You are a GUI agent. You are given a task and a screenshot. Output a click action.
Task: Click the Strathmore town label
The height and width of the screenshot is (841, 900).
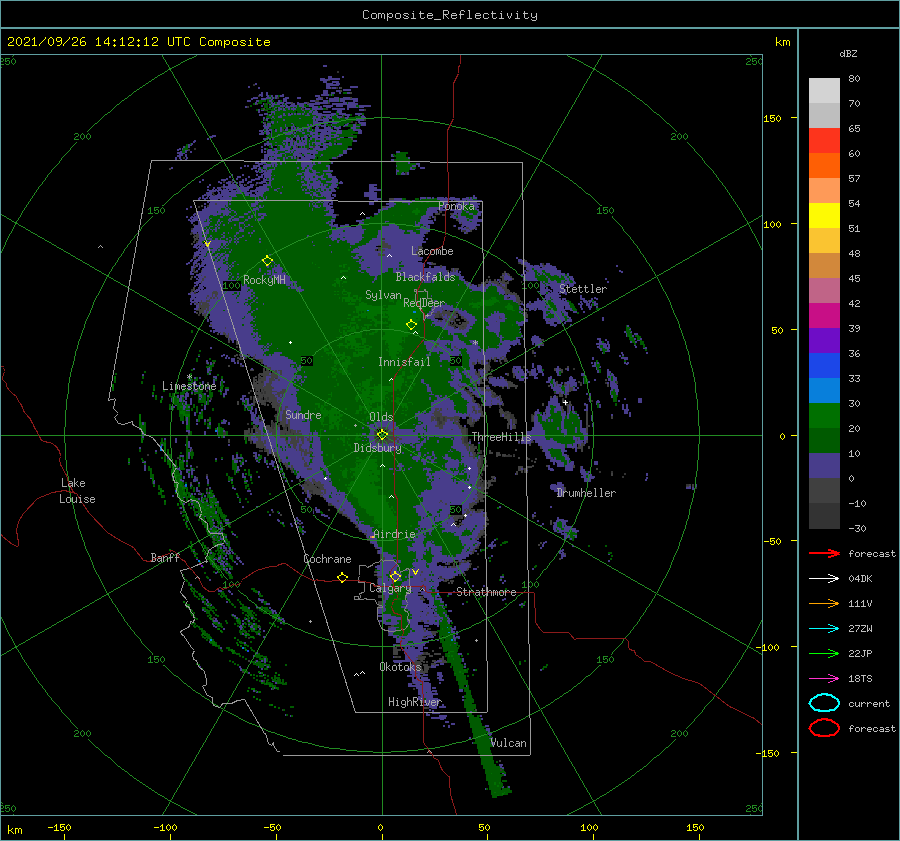click(486, 592)
